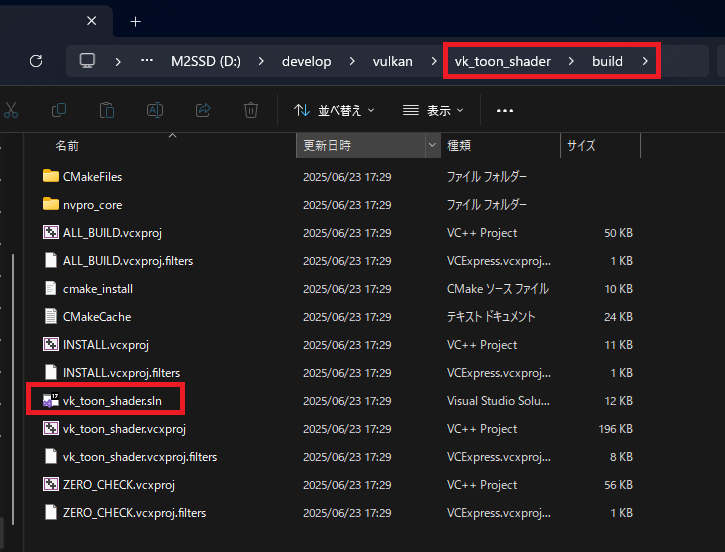Click the Visual Studio Solu... type cell
The height and width of the screenshot is (552, 725).
coord(498,401)
